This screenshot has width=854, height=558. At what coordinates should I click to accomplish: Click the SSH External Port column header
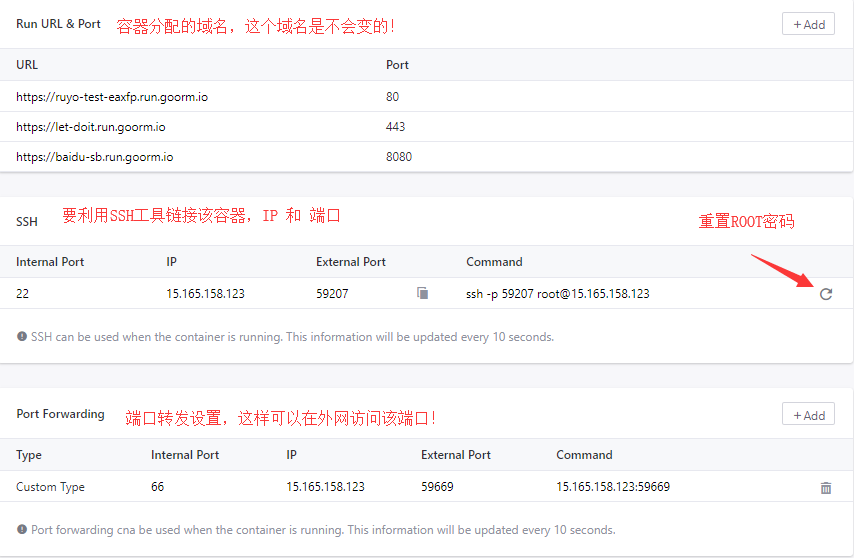pyautogui.click(x=351, y=262)
